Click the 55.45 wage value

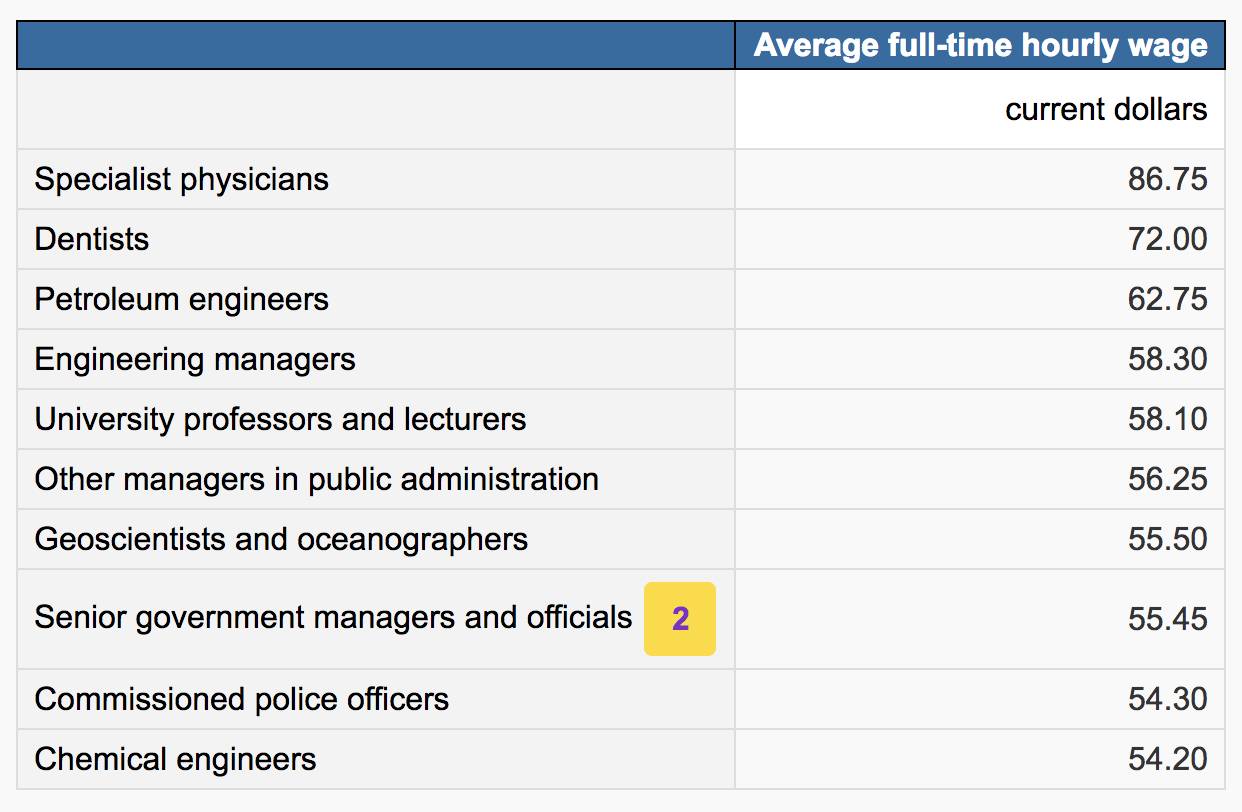tap(1167, 620)
